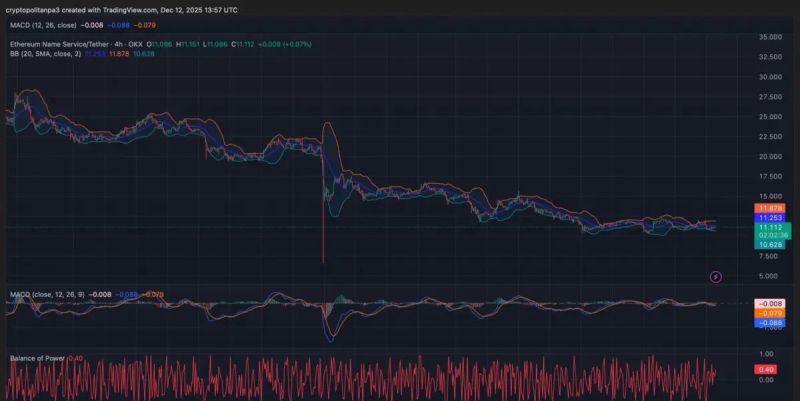The height and width of the screenshot is (401, 800).
Task: Click the 1.00 Balance of Power scale label
Action: (x=766, y=354)
